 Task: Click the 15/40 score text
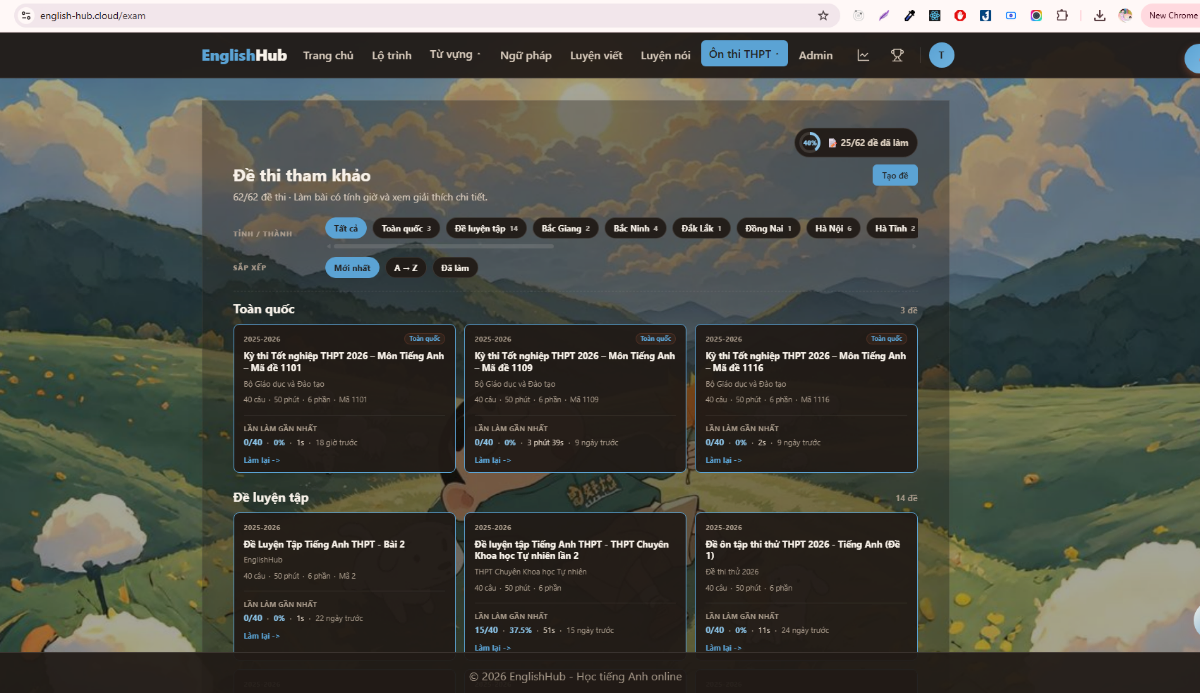point(487,630)
